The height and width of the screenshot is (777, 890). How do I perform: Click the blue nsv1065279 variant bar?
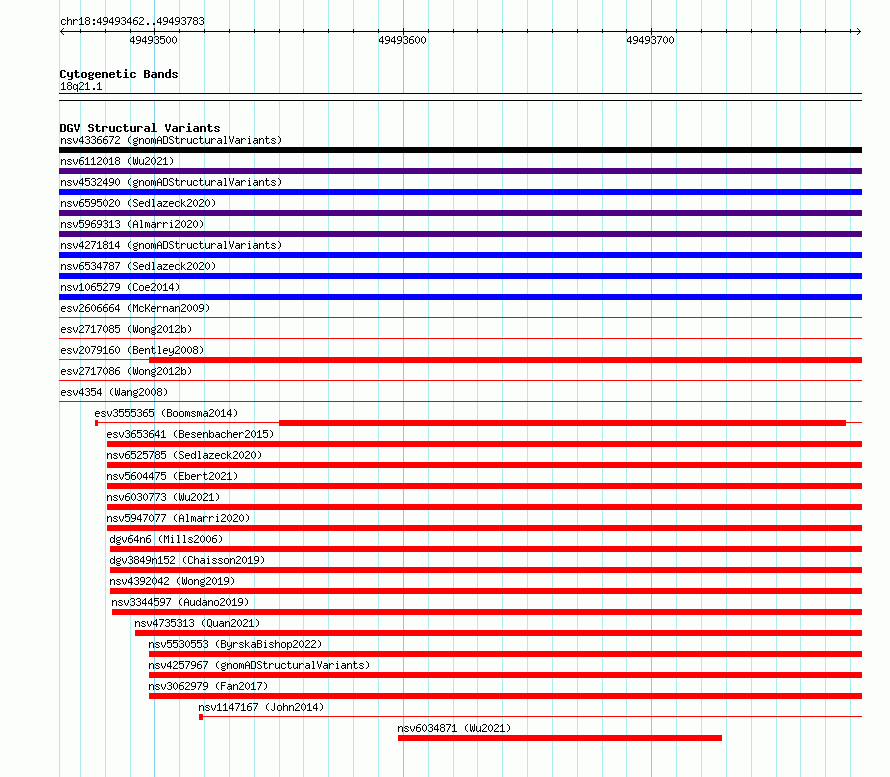point(460,297)
